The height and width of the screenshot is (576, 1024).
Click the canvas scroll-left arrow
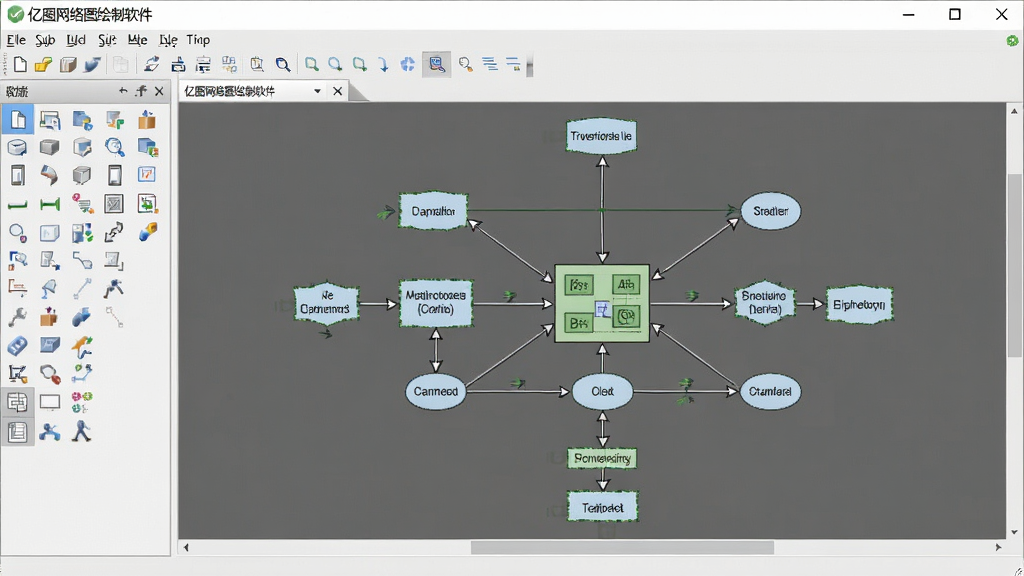[186, 547]
